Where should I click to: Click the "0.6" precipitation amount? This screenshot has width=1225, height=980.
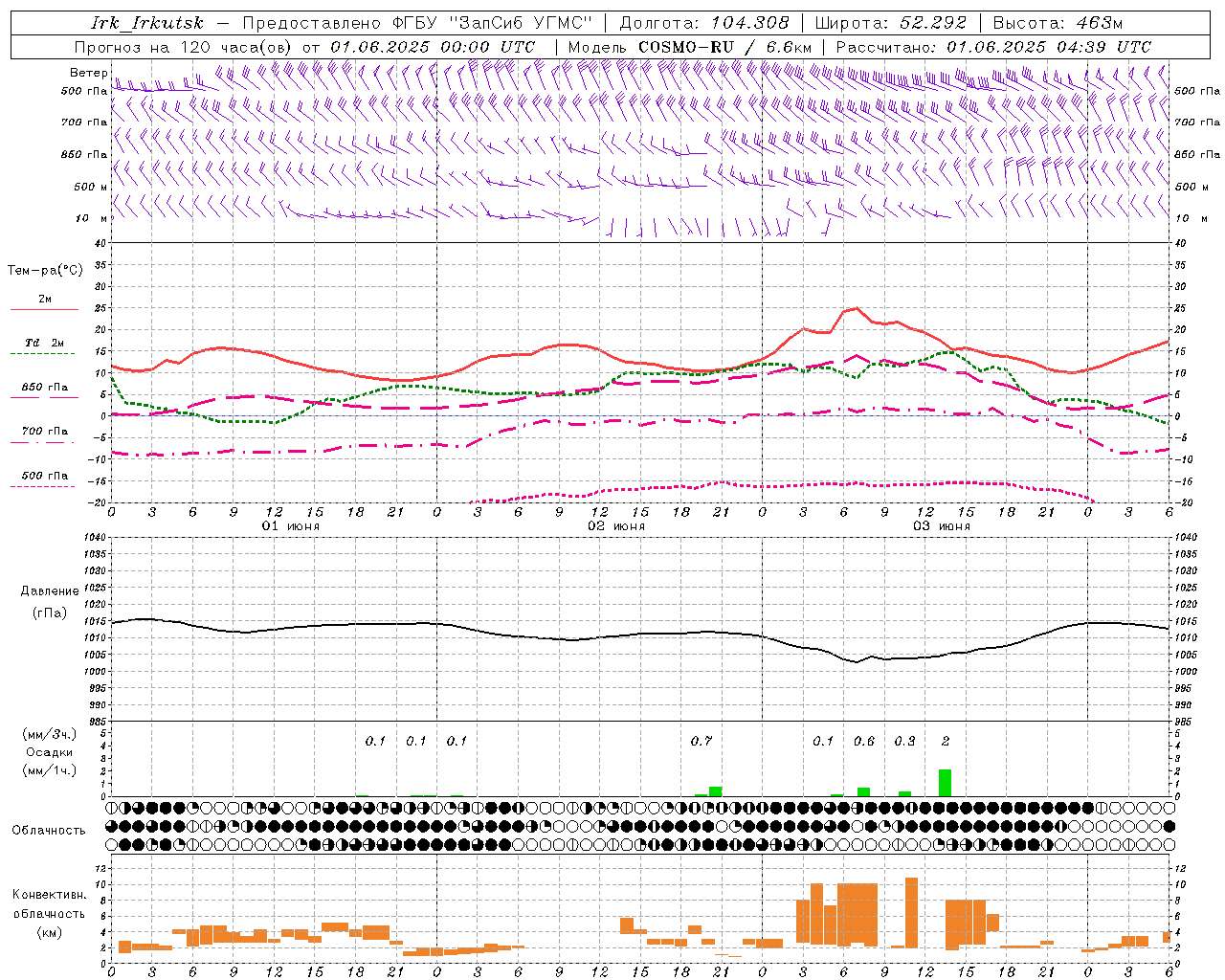pyautogui.click(x=864, y=741)
